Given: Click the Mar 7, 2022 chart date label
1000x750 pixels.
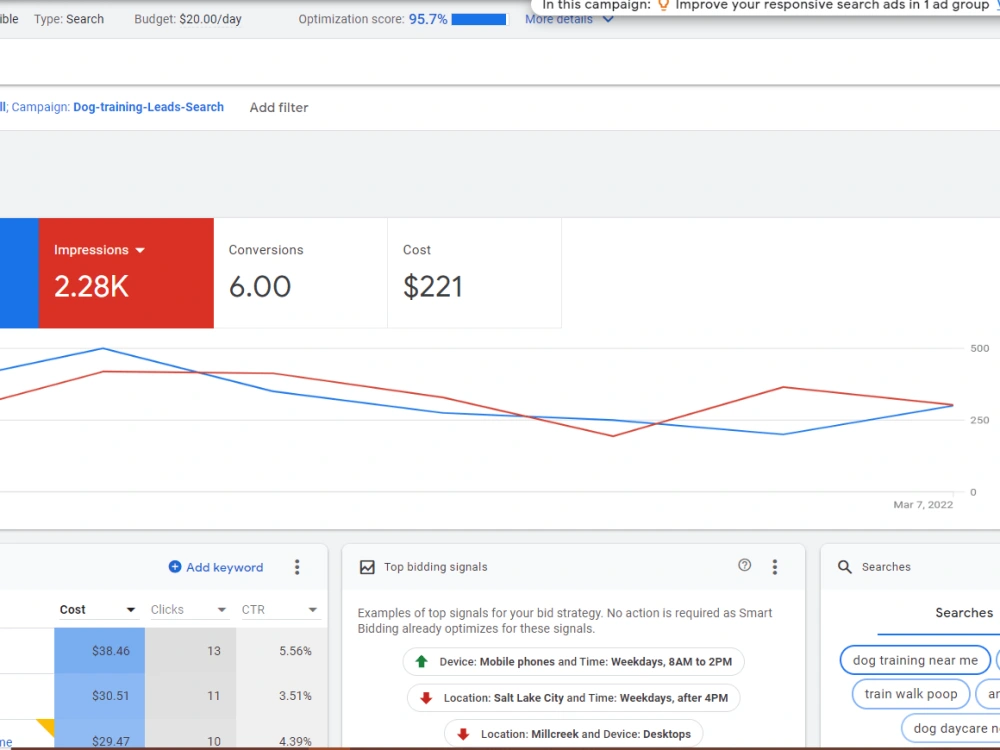Looking at the screenshot, I should click(x=923, y=504).
